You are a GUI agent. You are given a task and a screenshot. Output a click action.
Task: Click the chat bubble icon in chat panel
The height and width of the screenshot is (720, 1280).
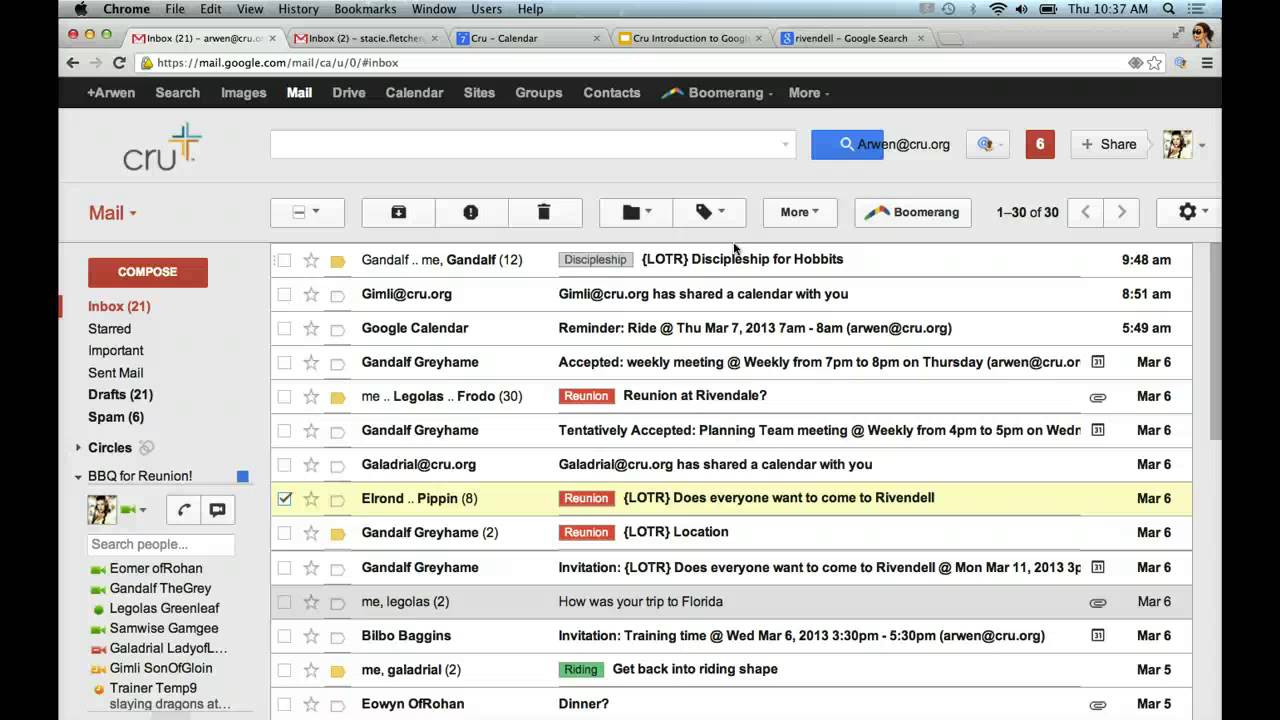pos(217,510)
